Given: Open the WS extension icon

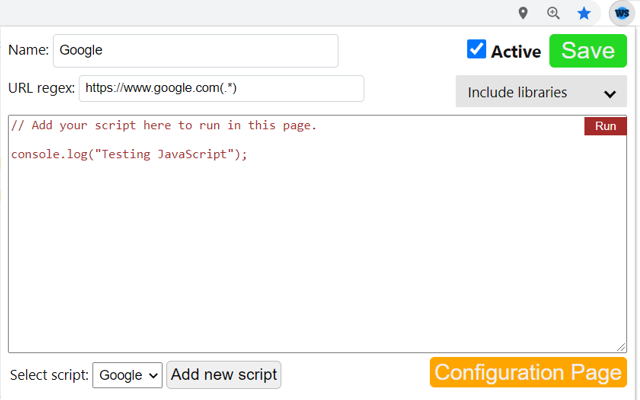Looking at the screenshot, I should (x=622, y=13).
